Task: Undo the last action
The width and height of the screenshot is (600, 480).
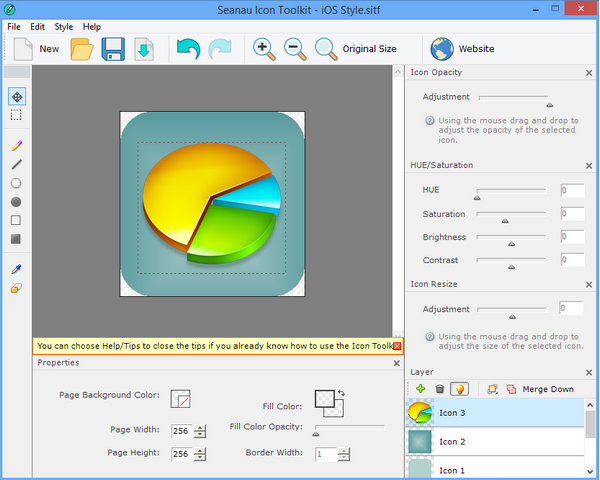Action: [x=188, y=49]
